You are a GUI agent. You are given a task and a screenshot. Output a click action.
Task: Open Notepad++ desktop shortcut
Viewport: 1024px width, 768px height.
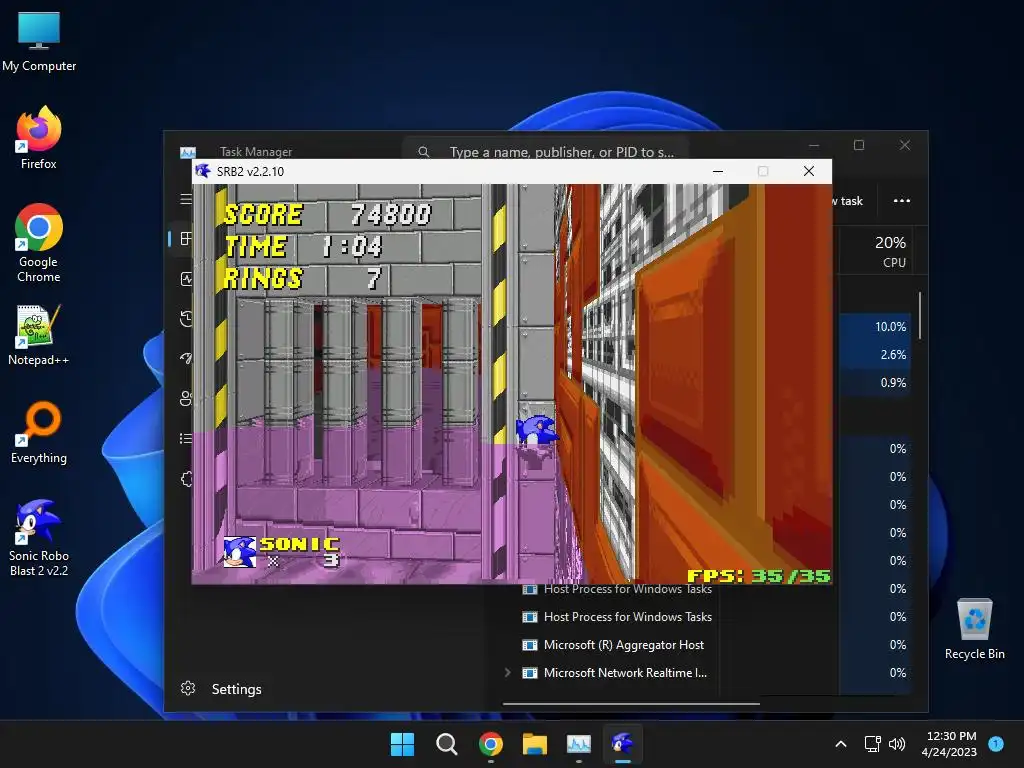tap(39, 334)
